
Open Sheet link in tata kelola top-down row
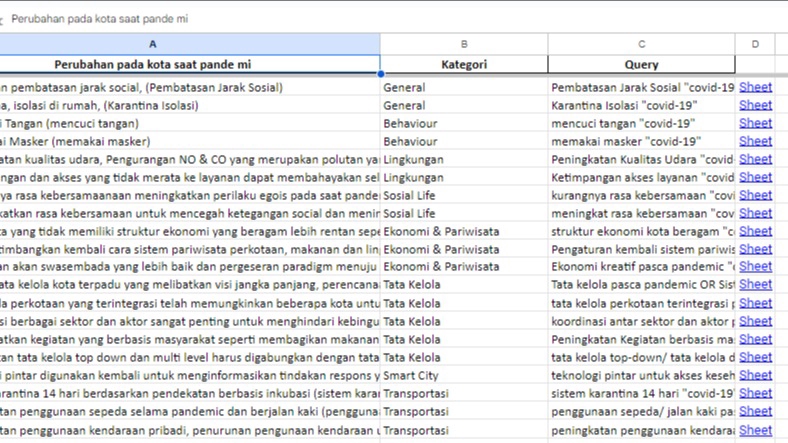point(755,357)
